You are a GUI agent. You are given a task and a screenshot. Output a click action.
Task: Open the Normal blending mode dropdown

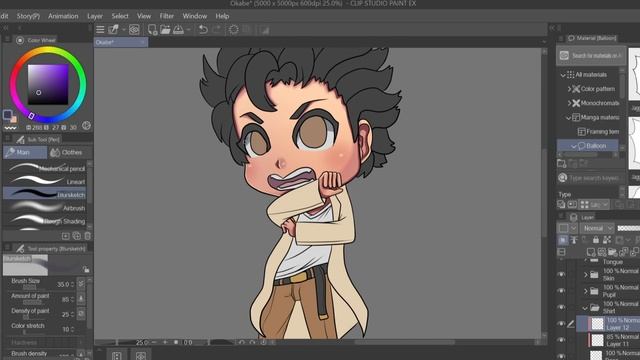coord(597,228)
